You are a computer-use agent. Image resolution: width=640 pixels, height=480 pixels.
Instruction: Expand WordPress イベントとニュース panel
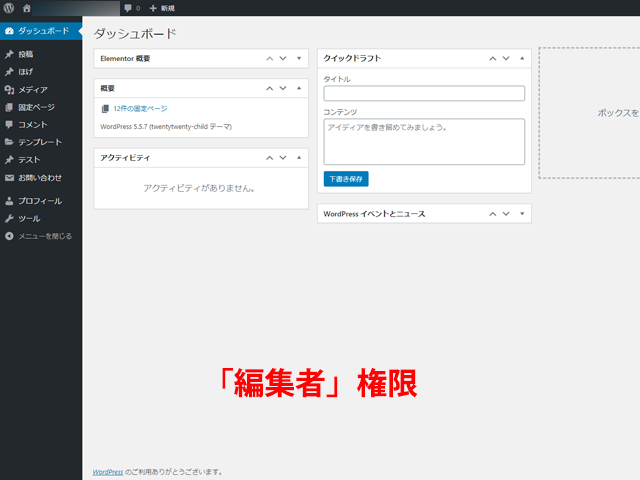pos(522,213)
